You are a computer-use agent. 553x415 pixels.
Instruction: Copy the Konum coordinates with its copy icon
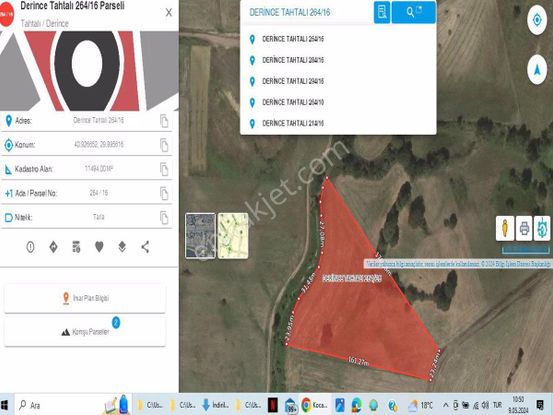164,145
